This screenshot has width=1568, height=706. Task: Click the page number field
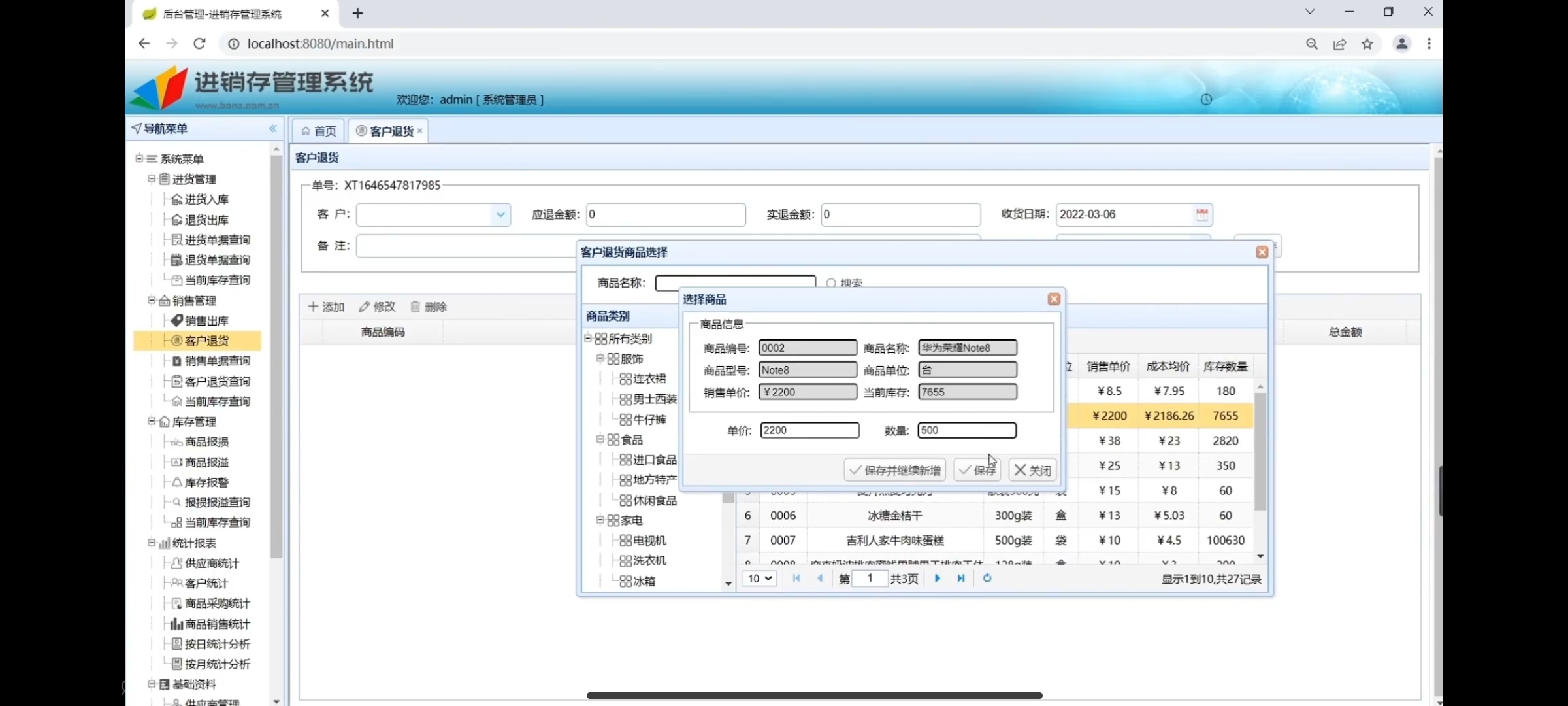click(x=870, y=579)
